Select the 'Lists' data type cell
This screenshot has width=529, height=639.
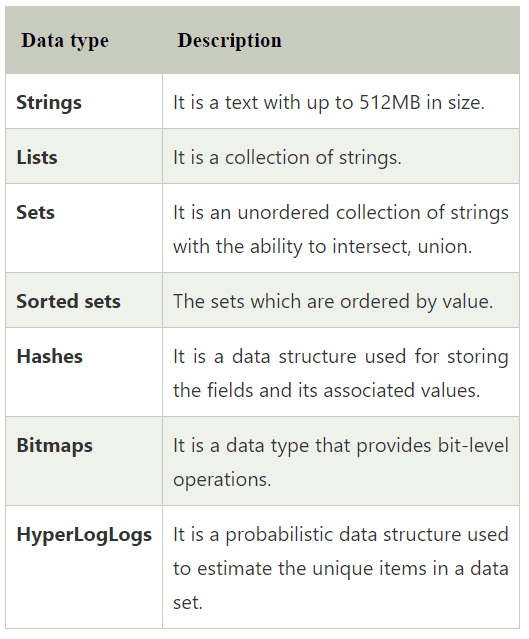point(84,156)
